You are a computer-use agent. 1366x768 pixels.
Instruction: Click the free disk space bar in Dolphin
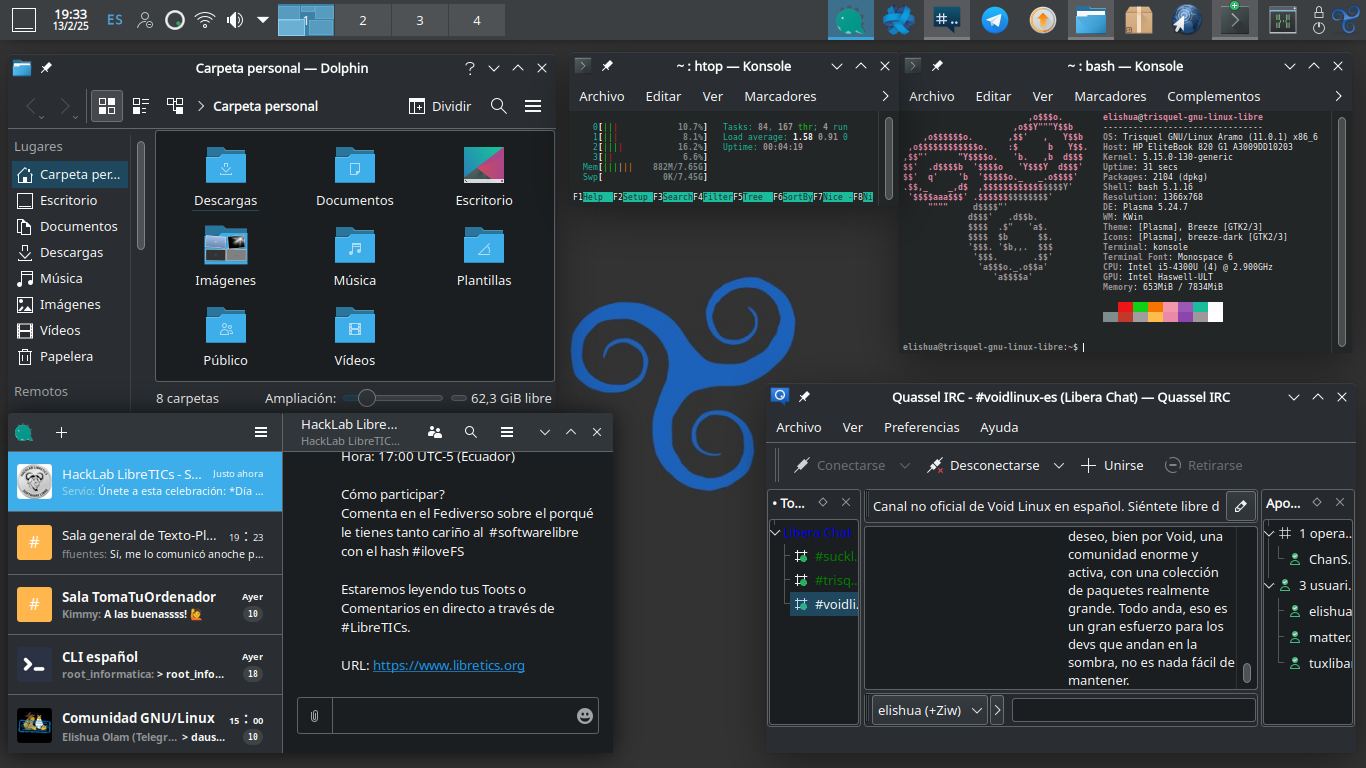tap(460, 398)
